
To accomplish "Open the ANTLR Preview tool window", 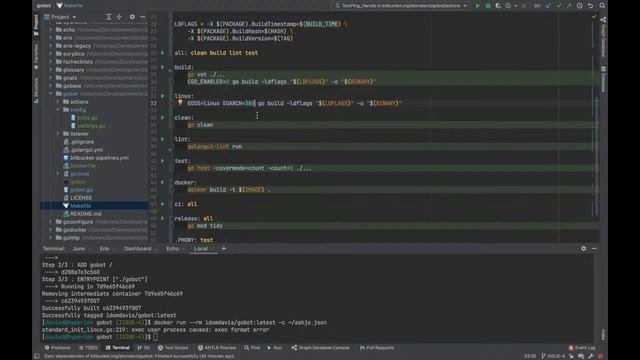I will (x=217, y=348).
